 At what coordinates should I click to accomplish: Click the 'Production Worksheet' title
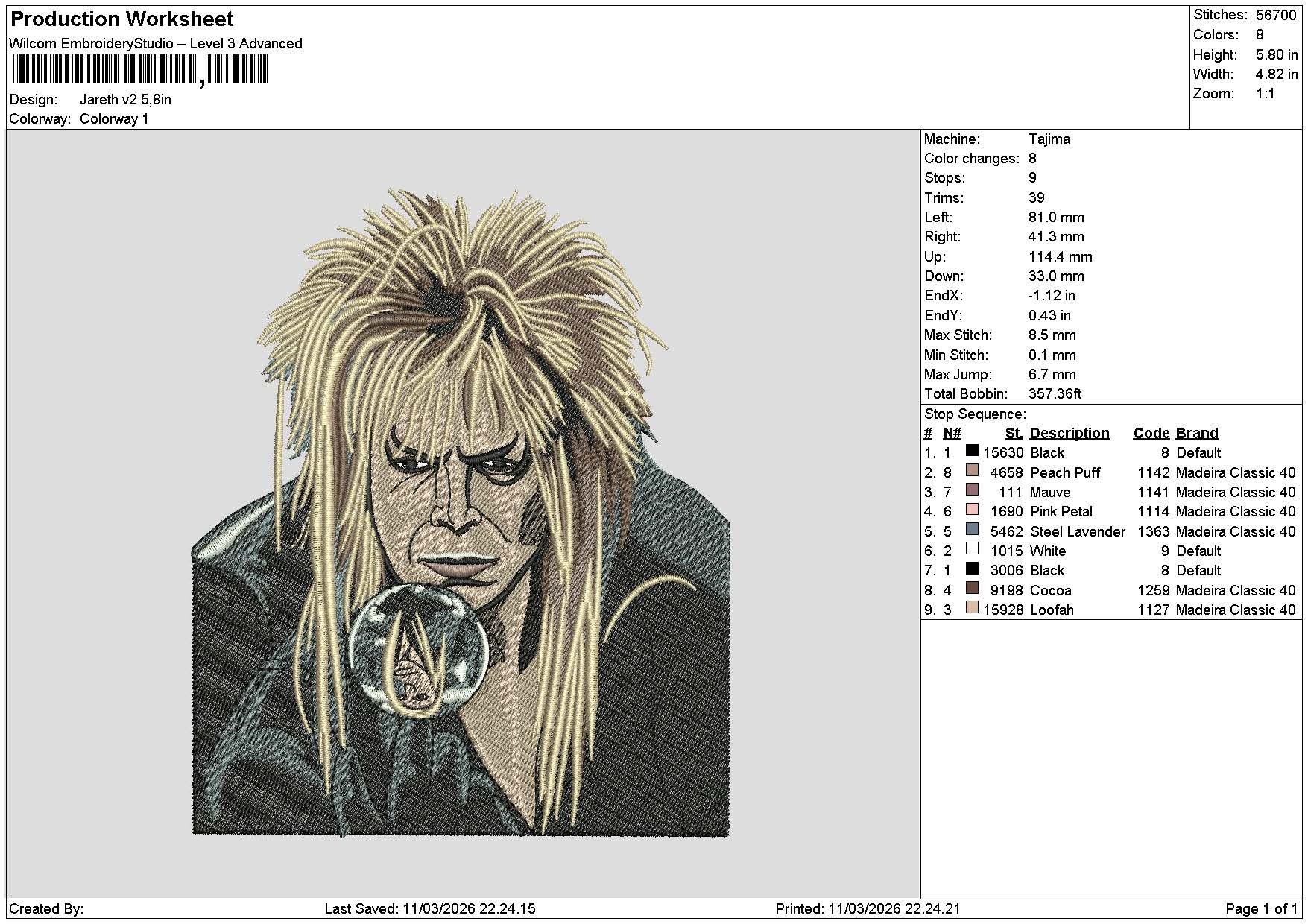[x=122, y=19]
